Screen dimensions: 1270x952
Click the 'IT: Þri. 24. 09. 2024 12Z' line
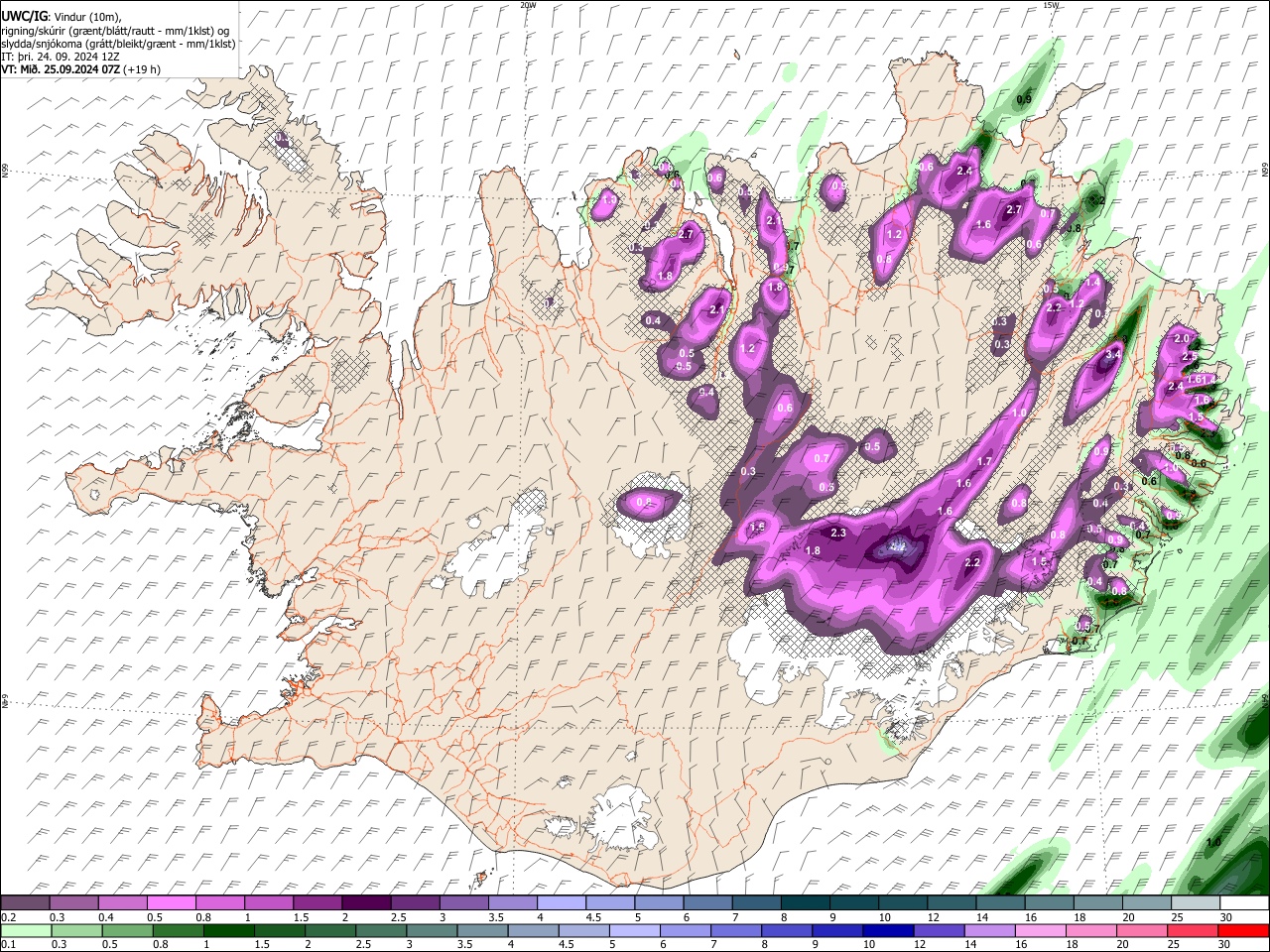(61, 57)
